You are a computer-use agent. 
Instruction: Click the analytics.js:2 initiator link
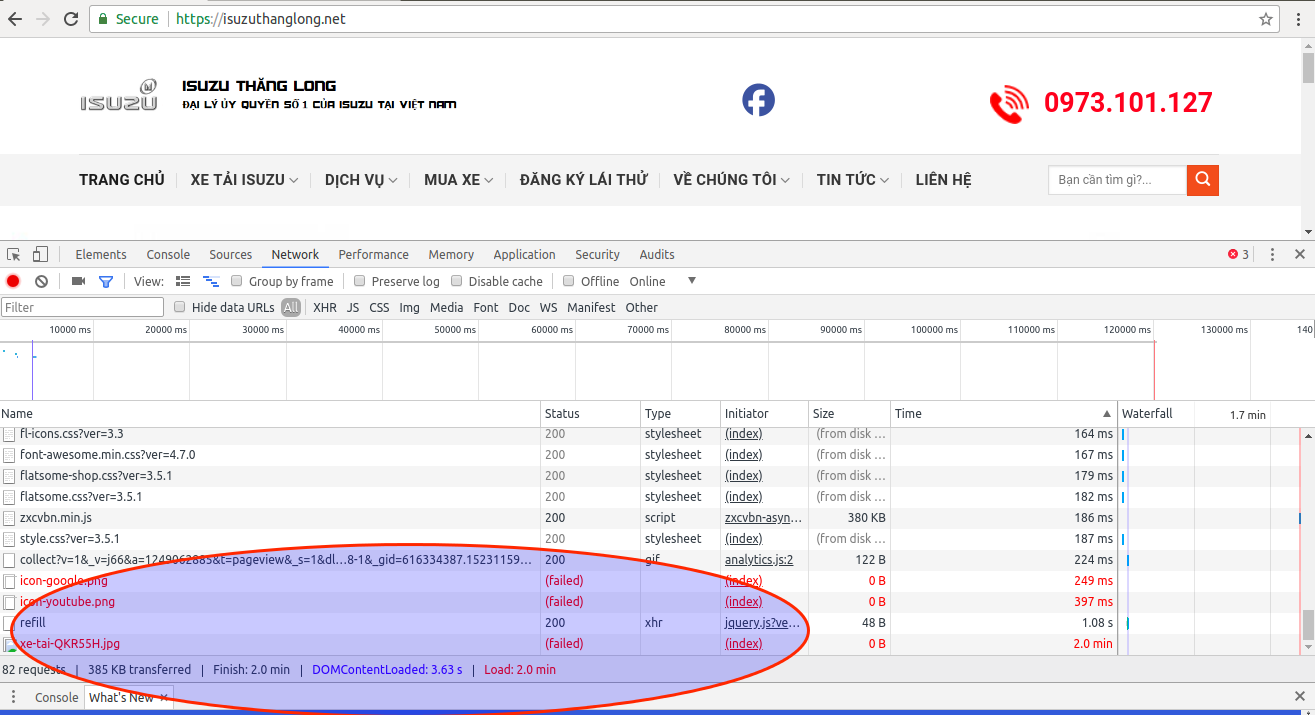759,560
